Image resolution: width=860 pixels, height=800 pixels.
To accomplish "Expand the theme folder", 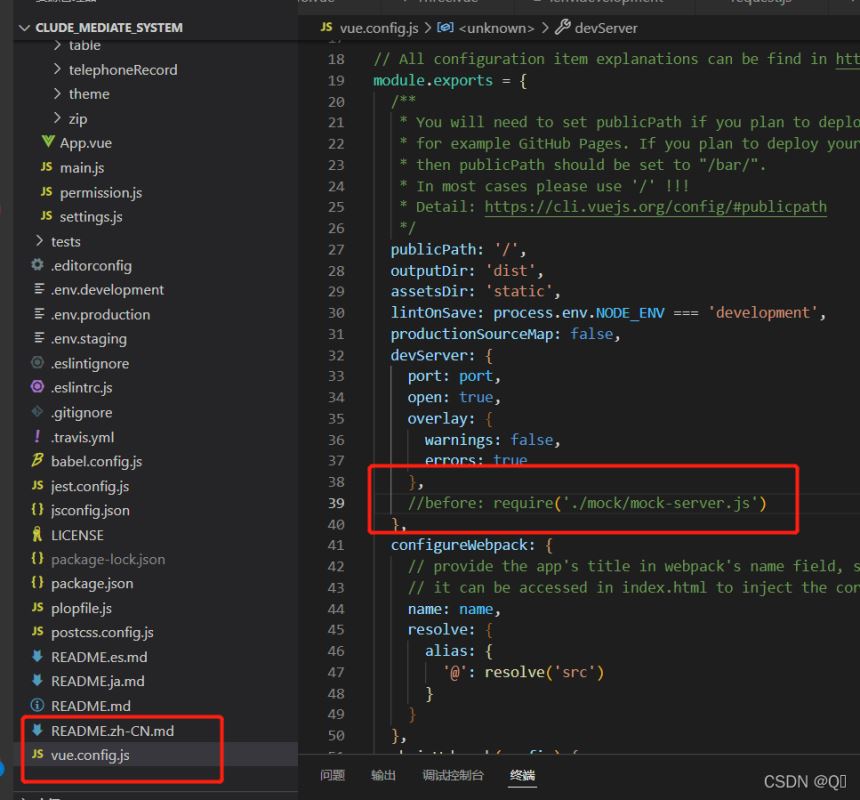I will 58,94.
